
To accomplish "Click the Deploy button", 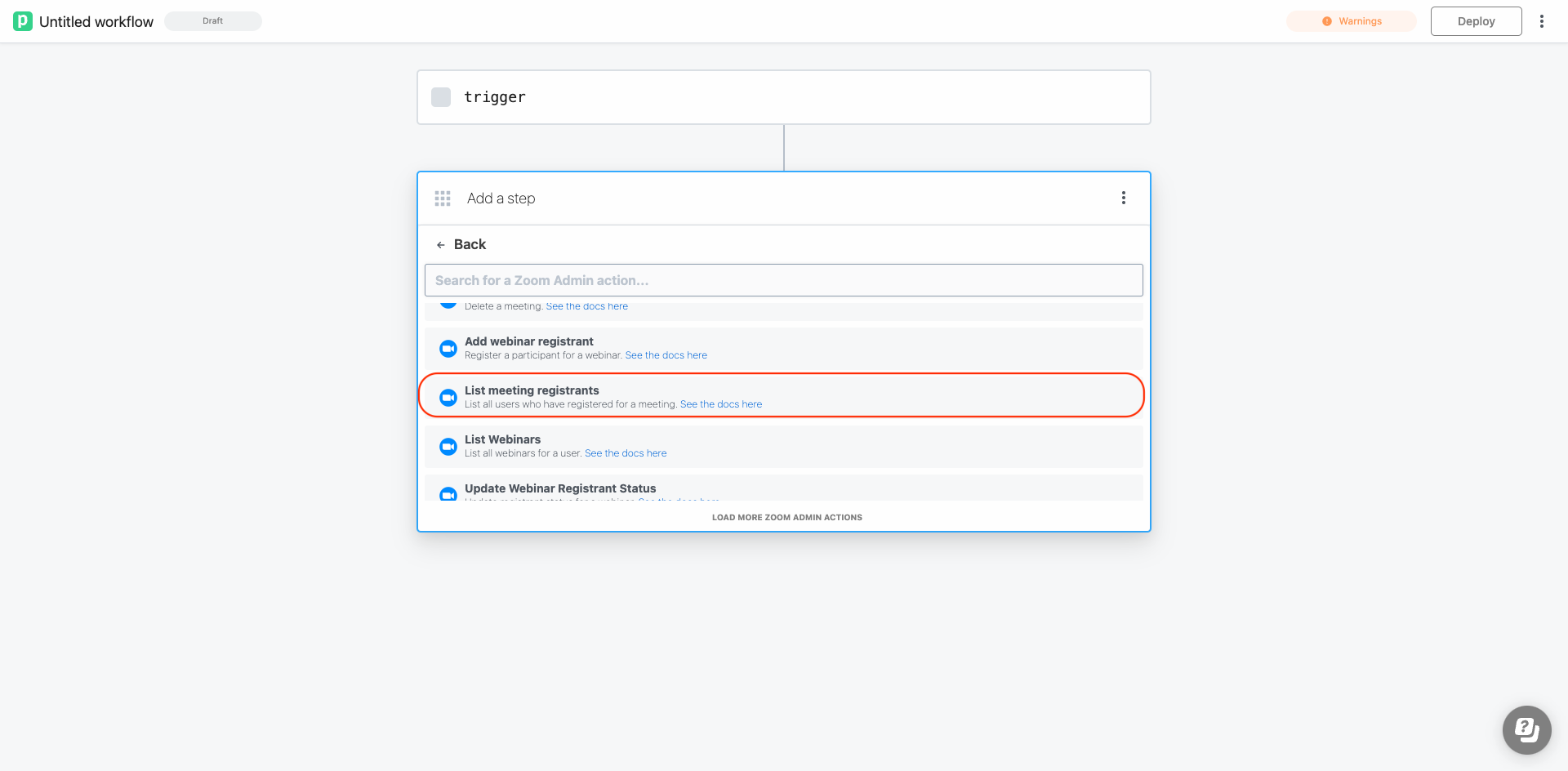I will (1476, 20).
